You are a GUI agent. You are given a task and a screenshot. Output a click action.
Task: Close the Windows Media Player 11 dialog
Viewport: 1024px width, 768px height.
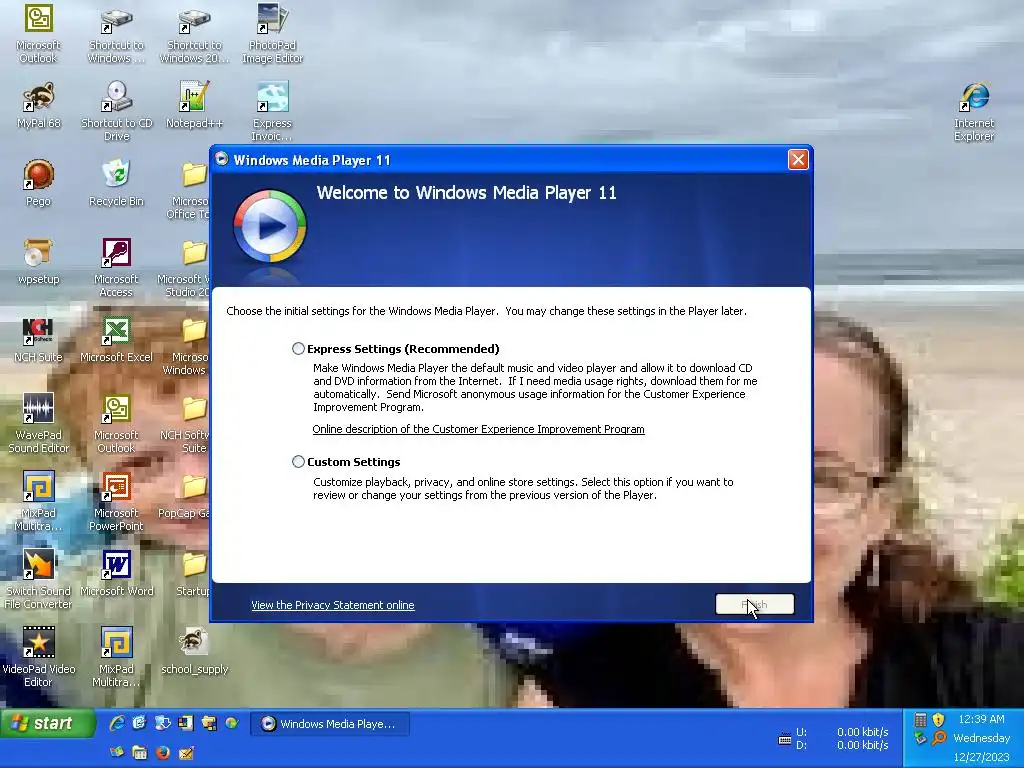798,159
